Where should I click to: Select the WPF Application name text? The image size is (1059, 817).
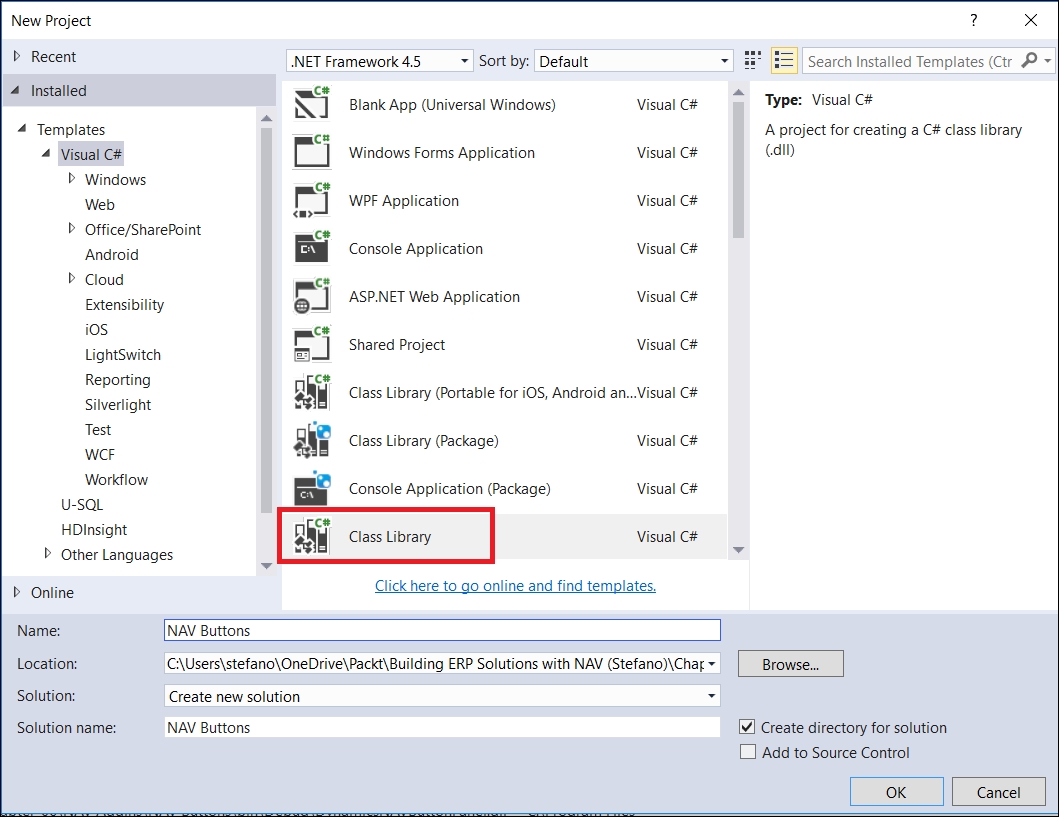click(404, 201)
